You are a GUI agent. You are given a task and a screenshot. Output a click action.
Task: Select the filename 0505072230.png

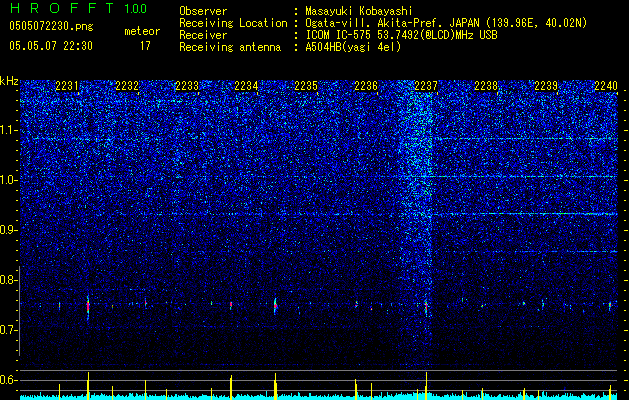51,27
